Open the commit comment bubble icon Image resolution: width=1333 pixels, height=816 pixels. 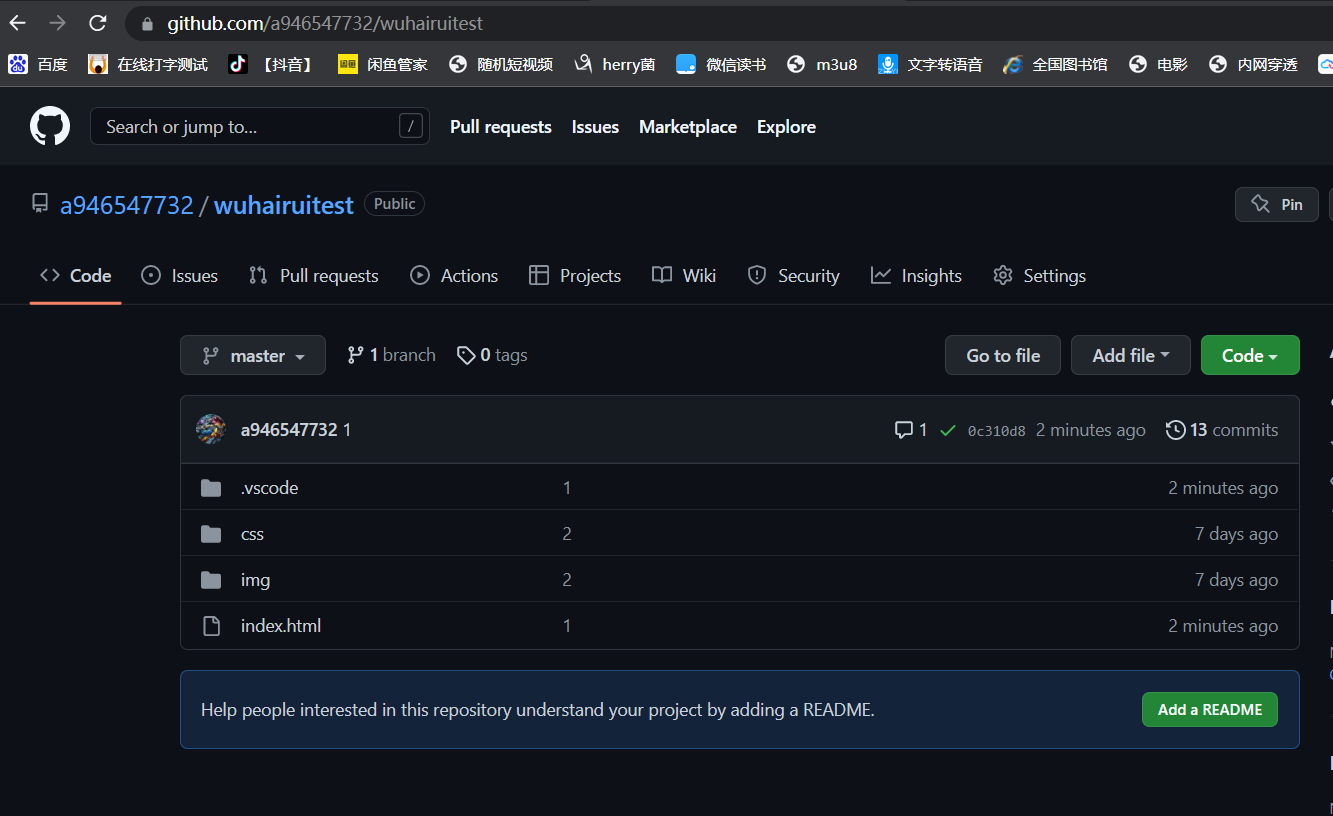pyautogui.click(x=904, y=430)
